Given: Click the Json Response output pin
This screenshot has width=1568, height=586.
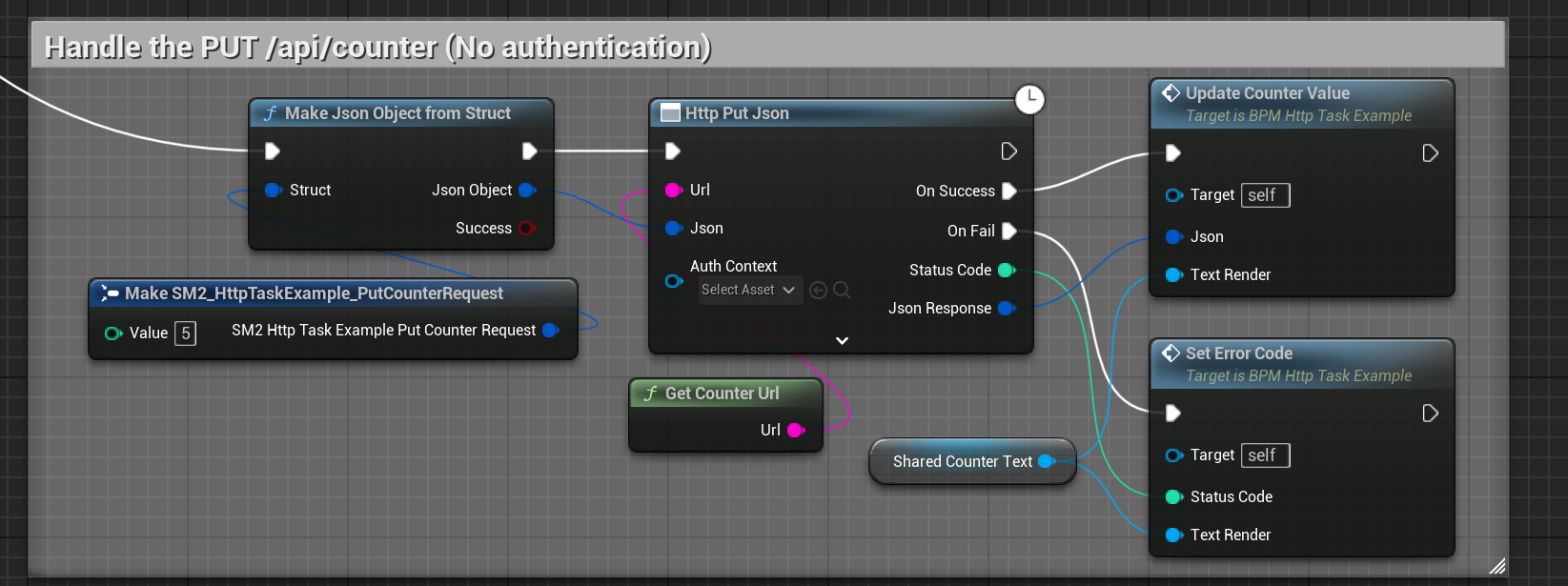Looking at the screenshot, I should pos(1006,309).
